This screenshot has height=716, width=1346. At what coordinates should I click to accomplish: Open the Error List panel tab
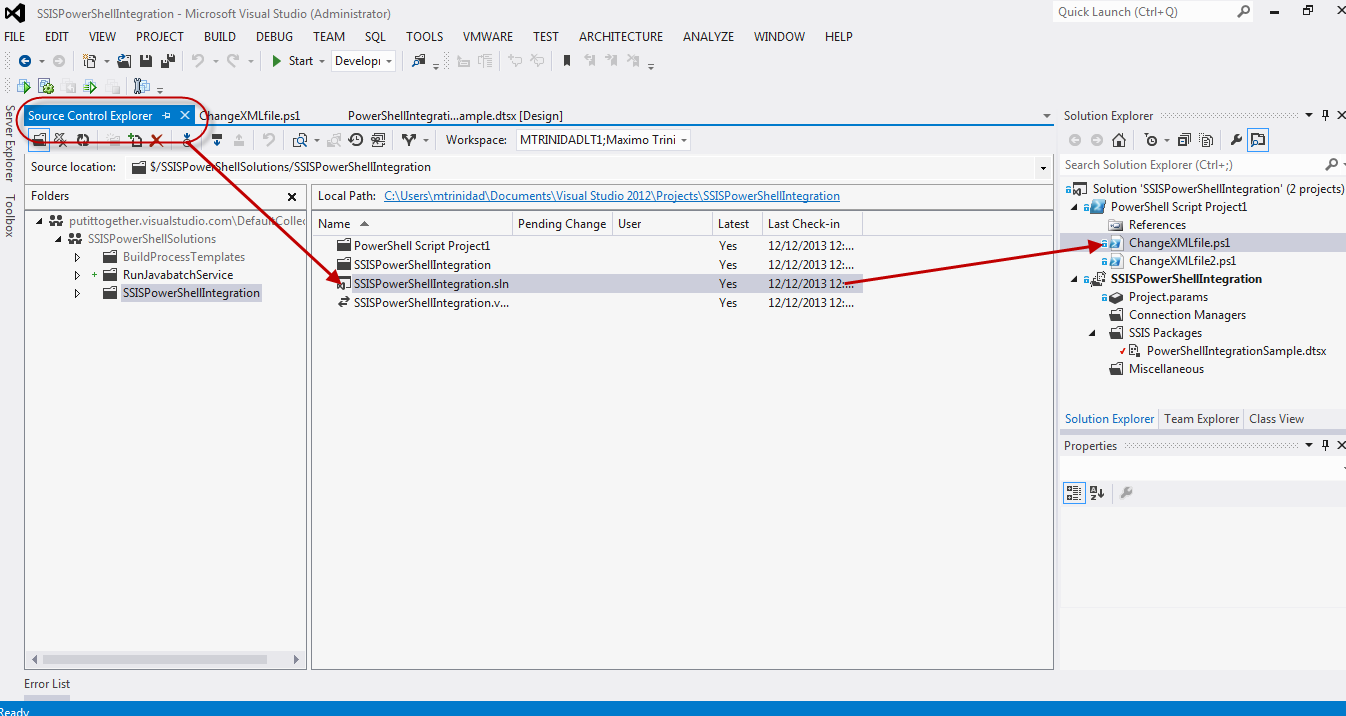[47, 684]
